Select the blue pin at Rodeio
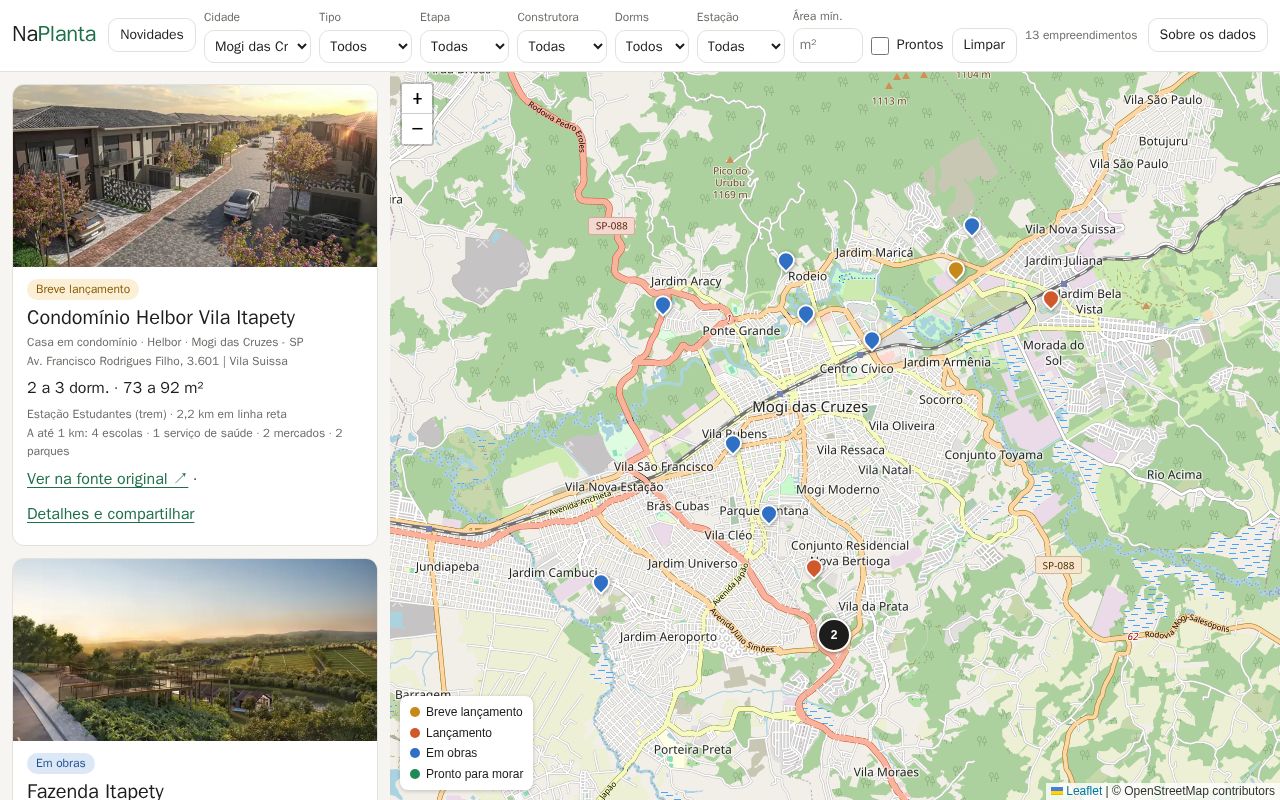Screen dimensions: 1280x800 [786, 263]
